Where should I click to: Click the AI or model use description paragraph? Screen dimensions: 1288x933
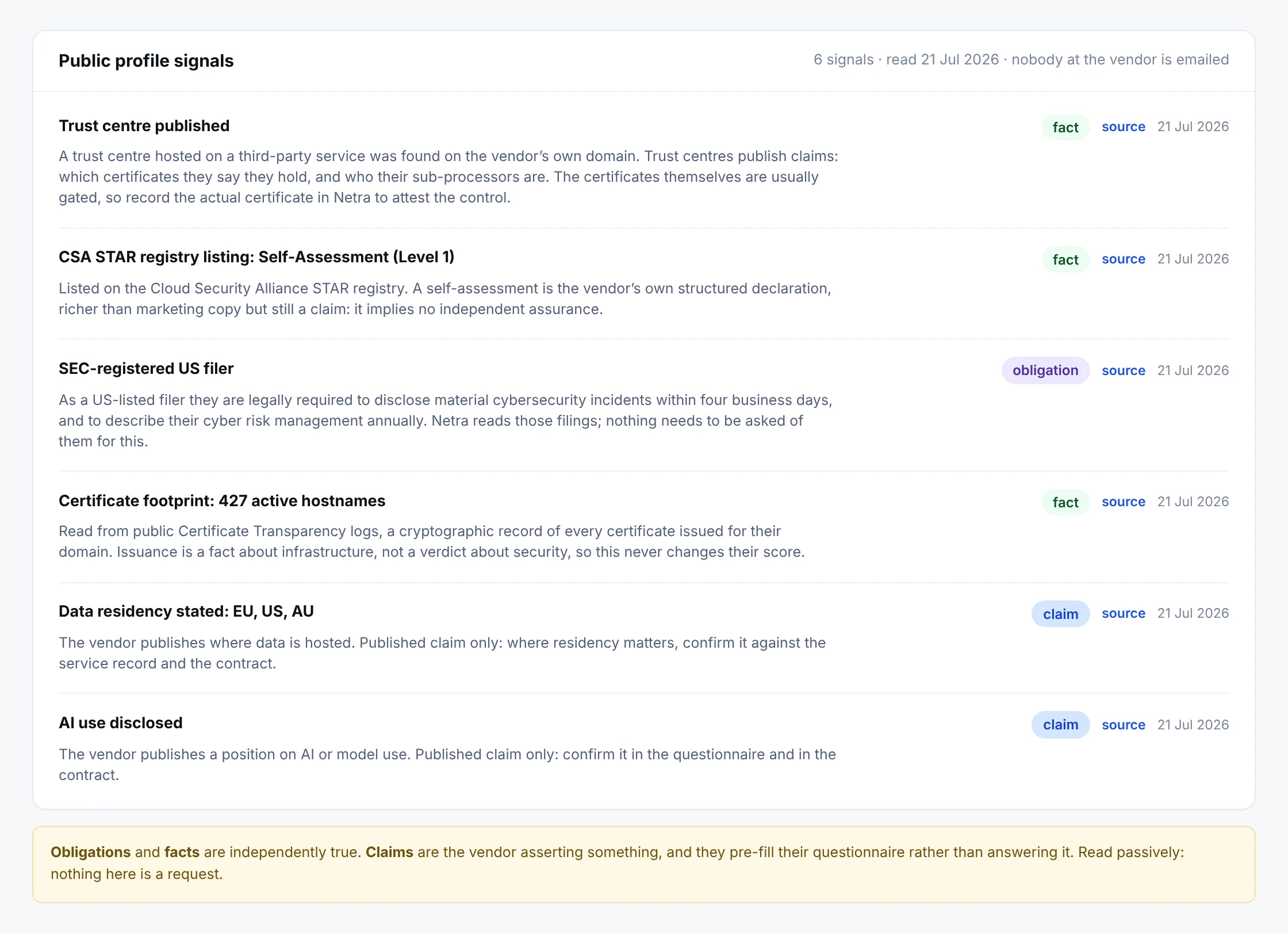[447, 765]
